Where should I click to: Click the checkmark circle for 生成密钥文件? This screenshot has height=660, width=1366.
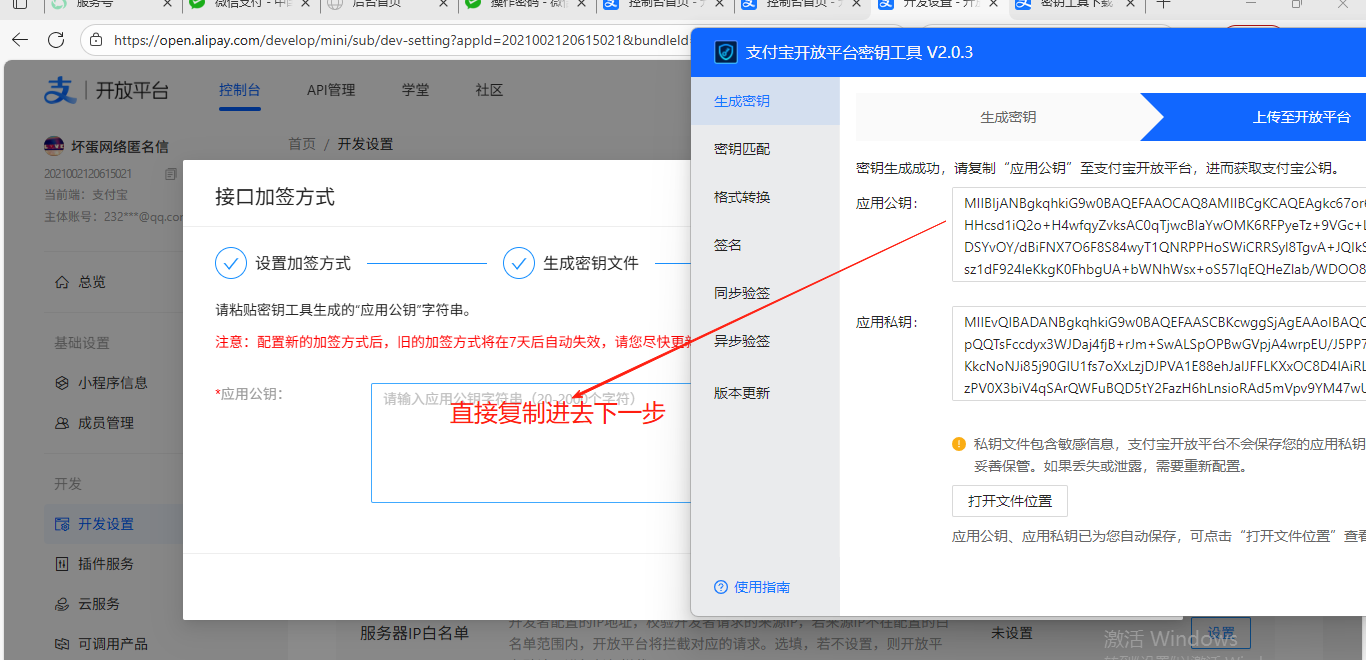(x=519, y=263)
